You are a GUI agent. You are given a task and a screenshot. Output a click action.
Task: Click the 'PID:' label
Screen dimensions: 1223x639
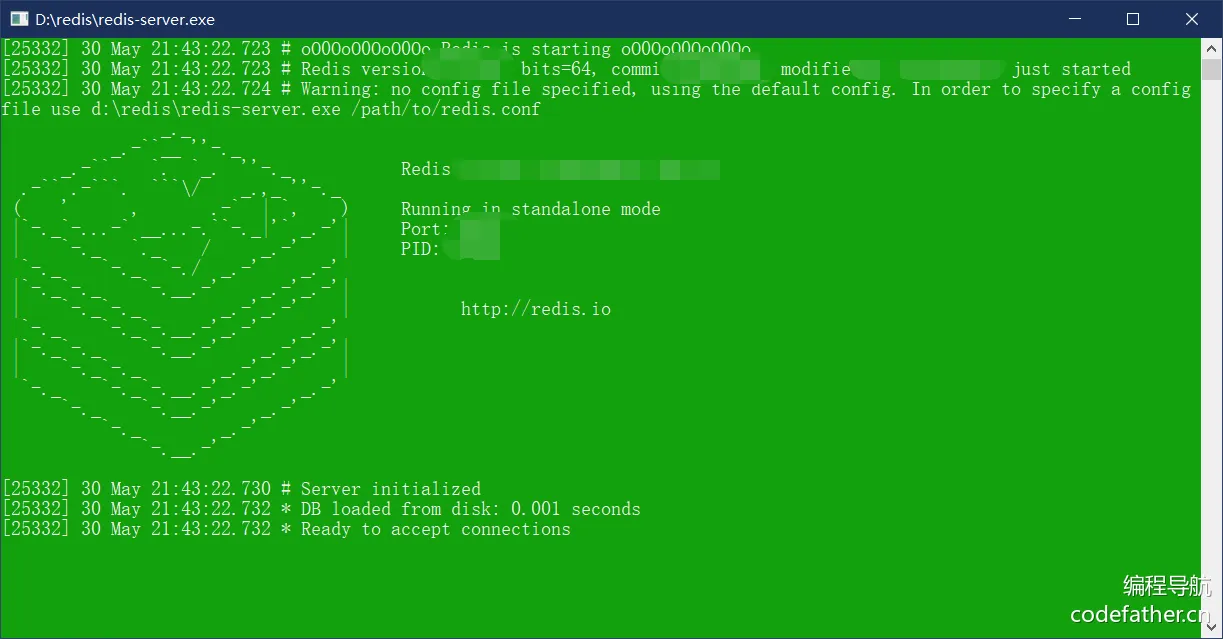pyautogui.click(x=421, y=249)
